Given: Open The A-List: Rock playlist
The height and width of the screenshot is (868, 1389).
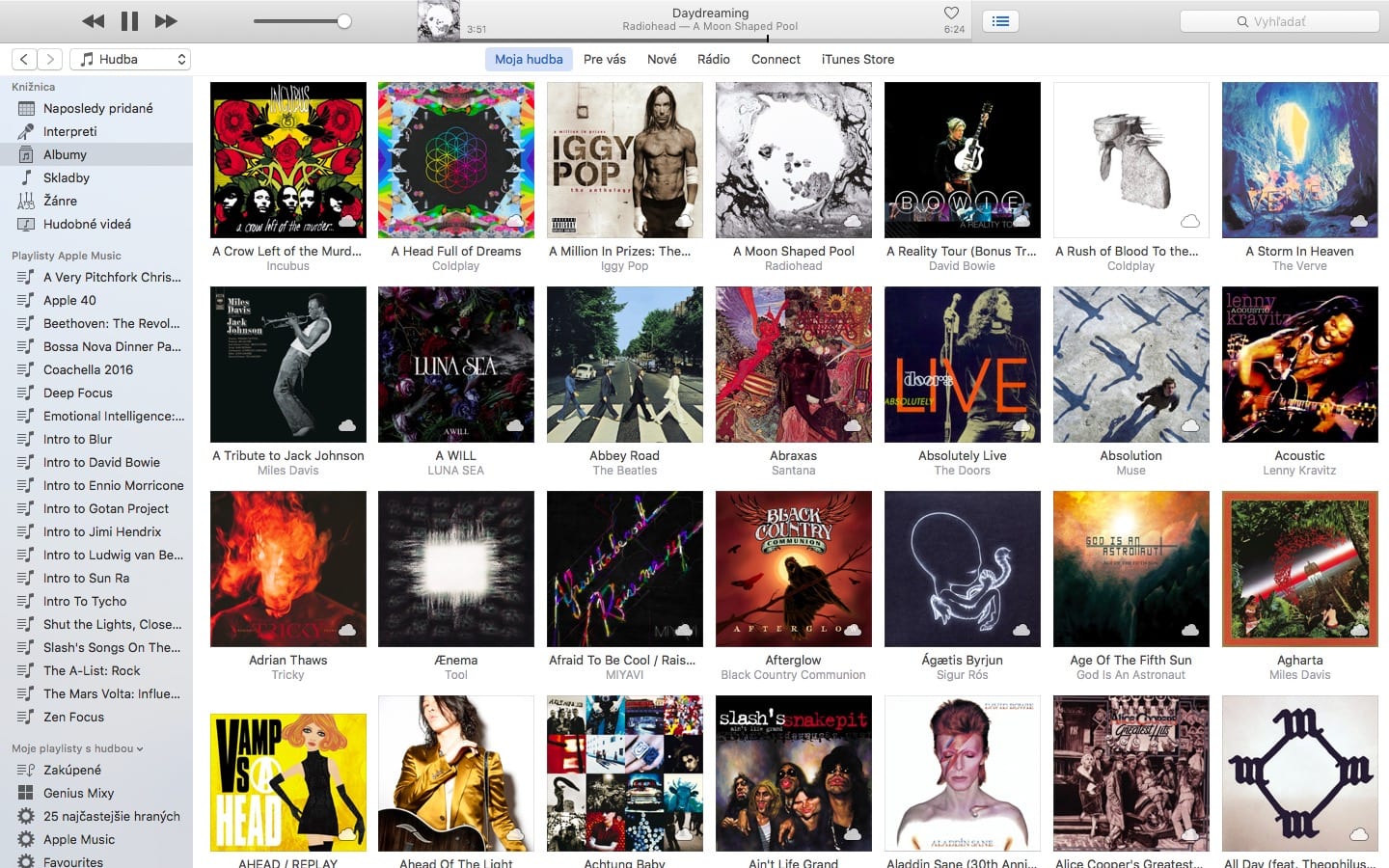Looking at the screenshot, I should 96,670.
